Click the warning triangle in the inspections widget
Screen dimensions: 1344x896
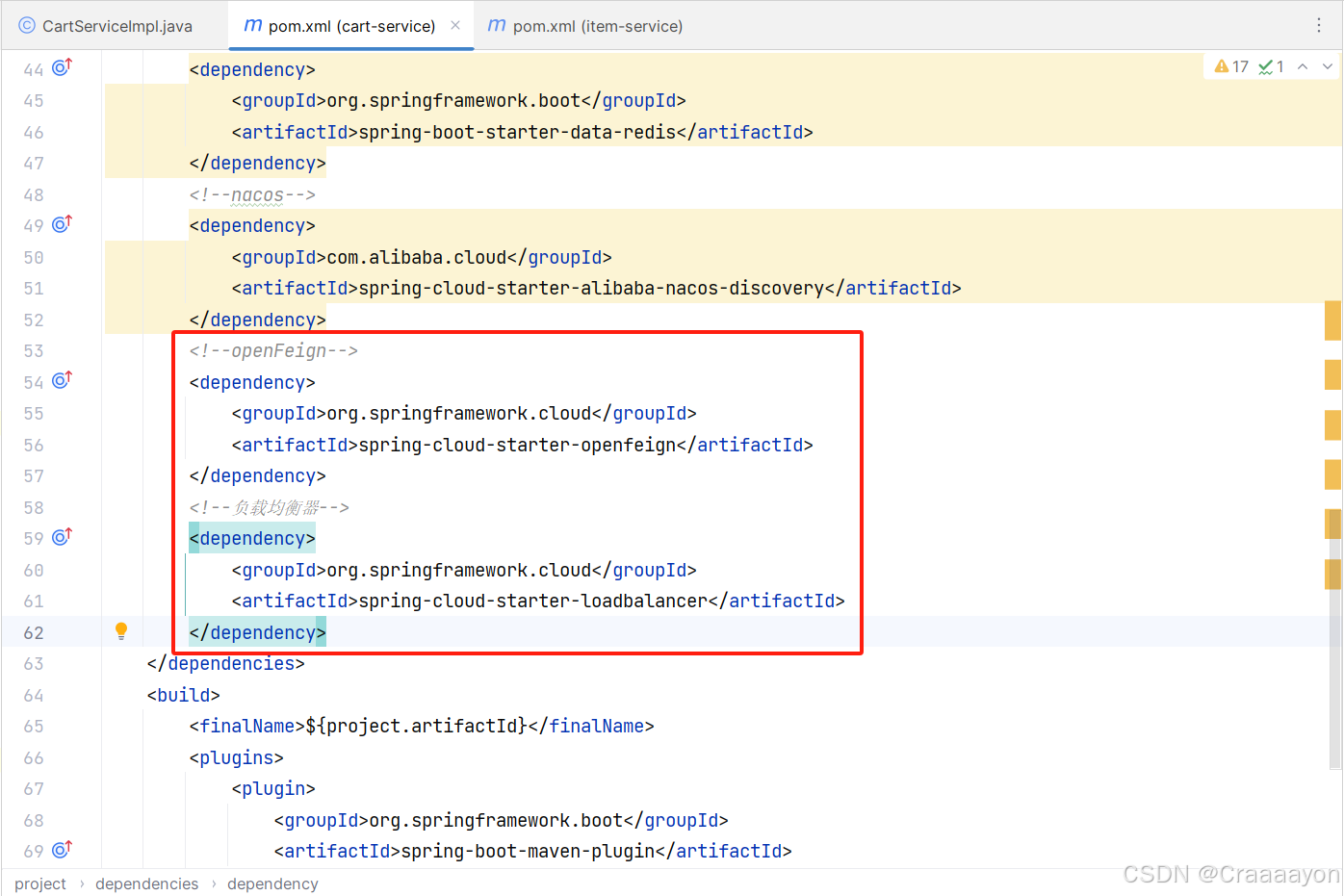coord(1221,66)
